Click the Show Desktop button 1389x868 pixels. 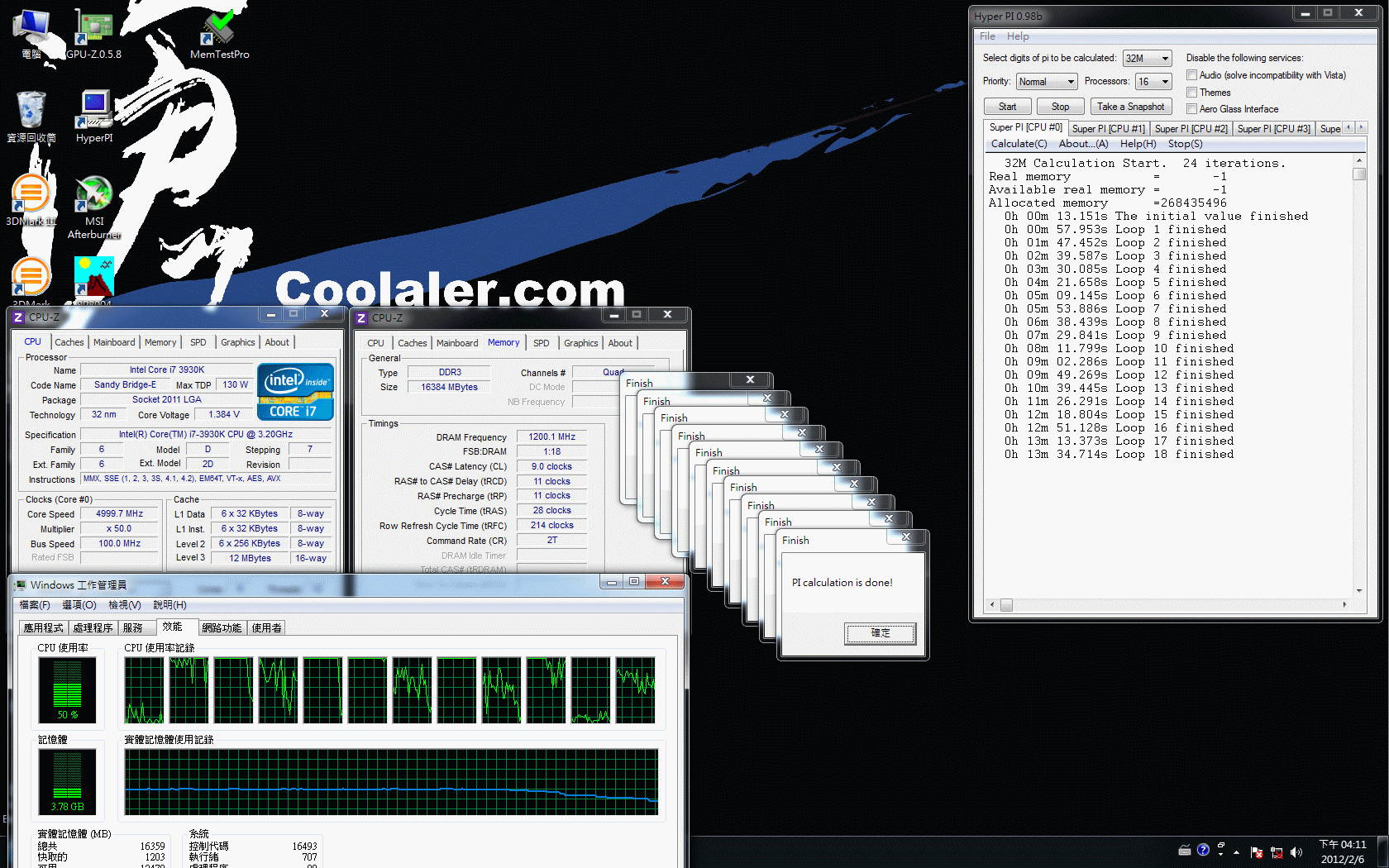(1382, 852)
